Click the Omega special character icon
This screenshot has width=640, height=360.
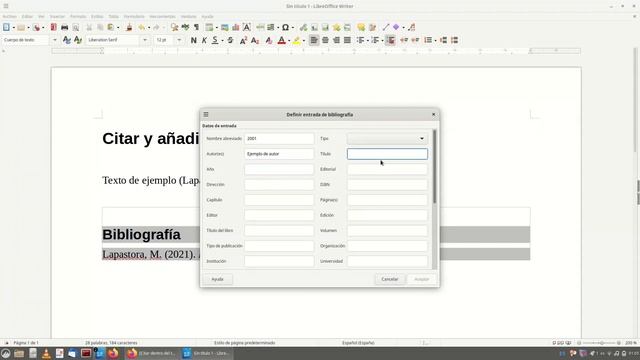coord(285,27)
